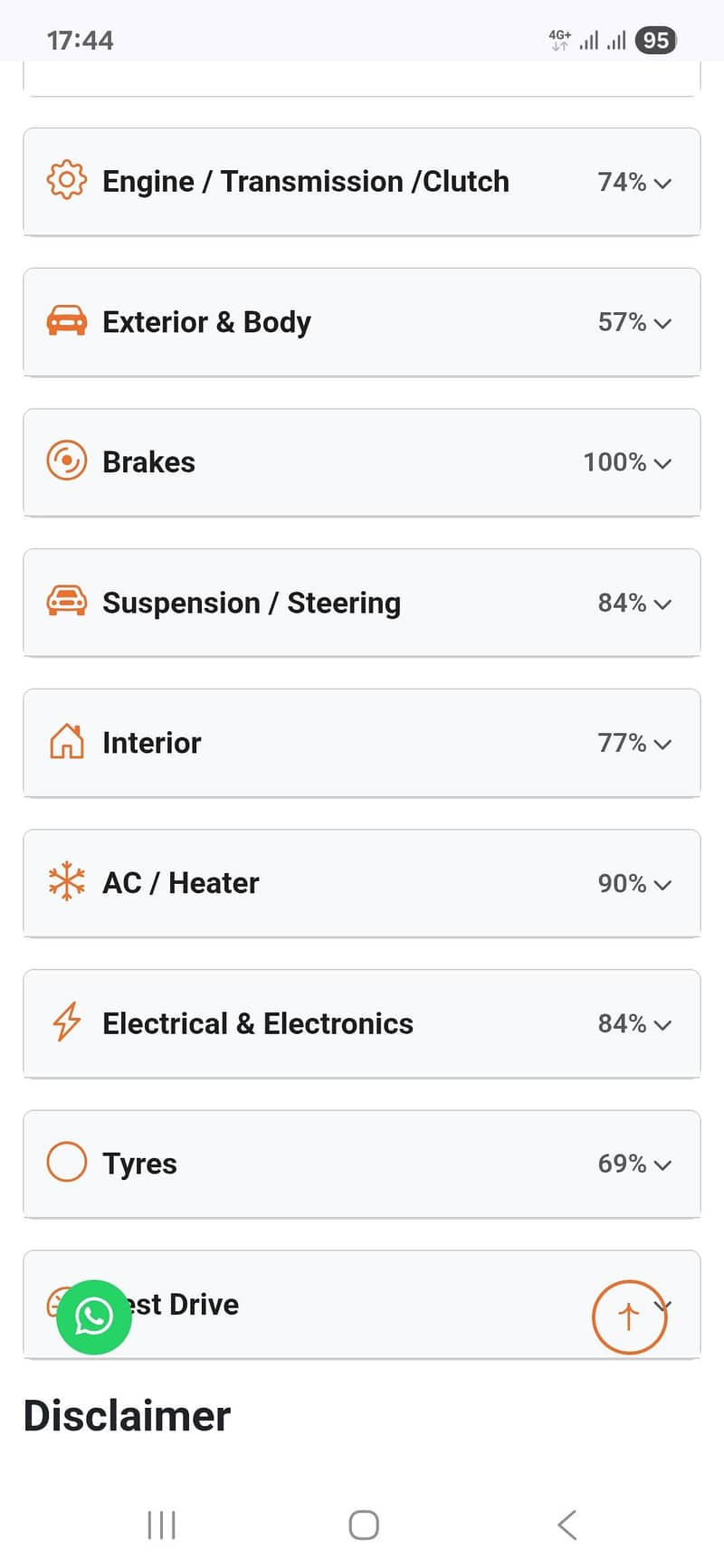Image resolution: width=724 pixels, height=1568 pixels.
Task: Click the lightning bolt icon beside Electrical & Electronics
Action: pyautogui.click(x=66, y=1022)
